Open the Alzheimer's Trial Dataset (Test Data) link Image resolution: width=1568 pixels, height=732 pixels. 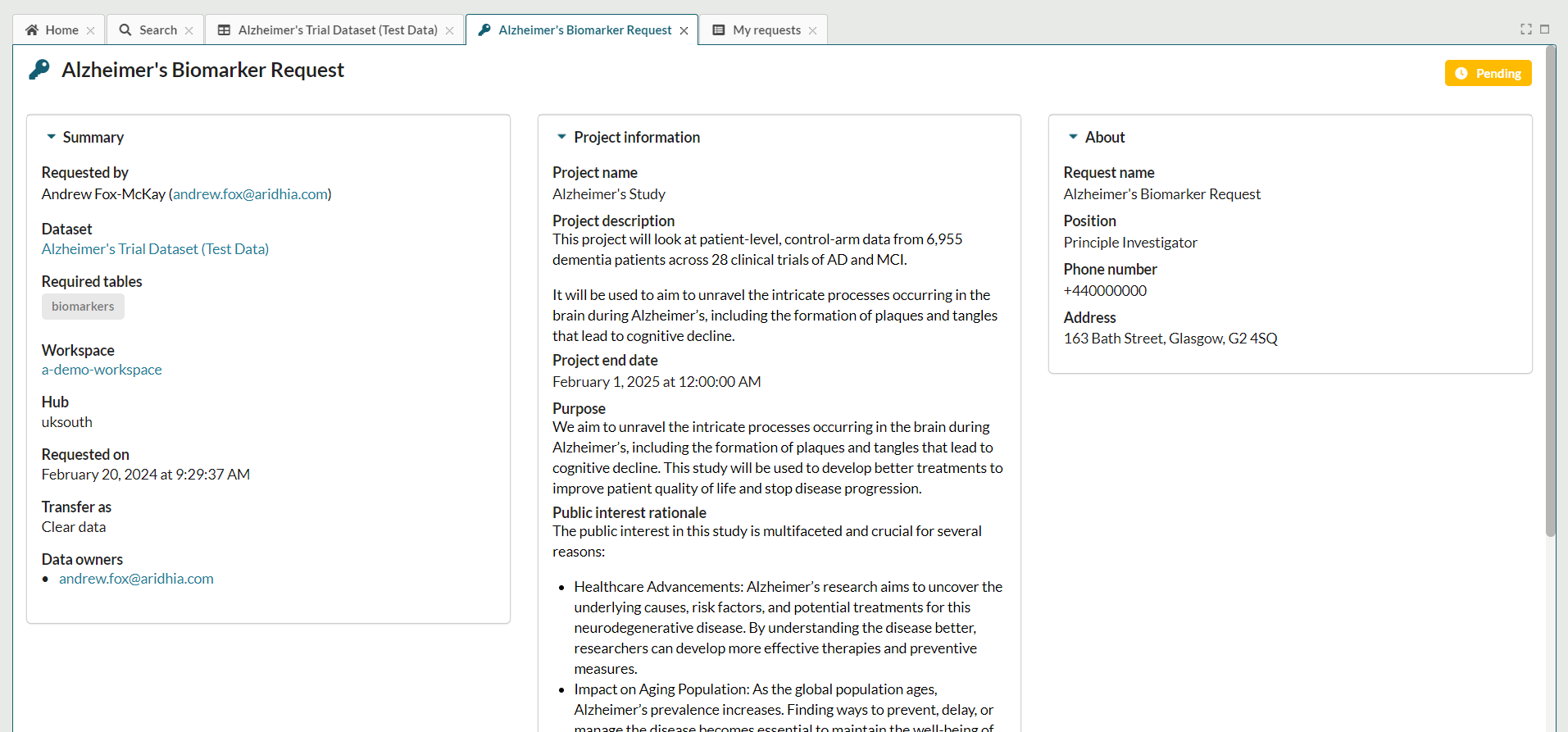click(155, 249)
